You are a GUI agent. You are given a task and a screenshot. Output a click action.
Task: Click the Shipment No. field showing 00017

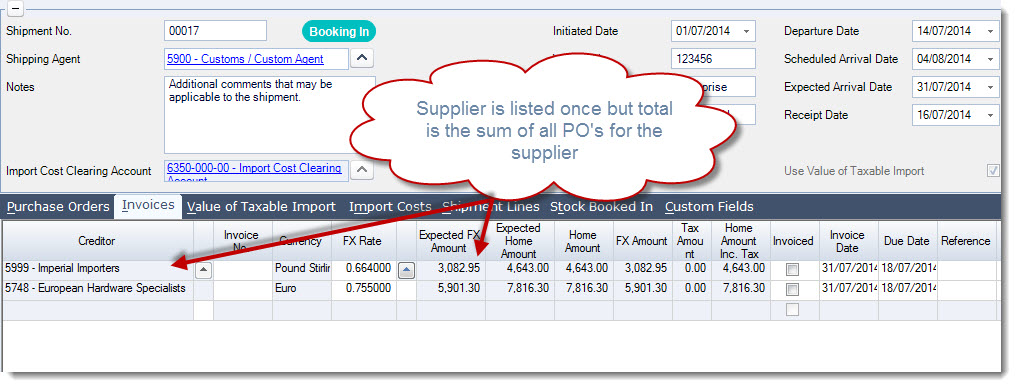[x=215, y=30]
